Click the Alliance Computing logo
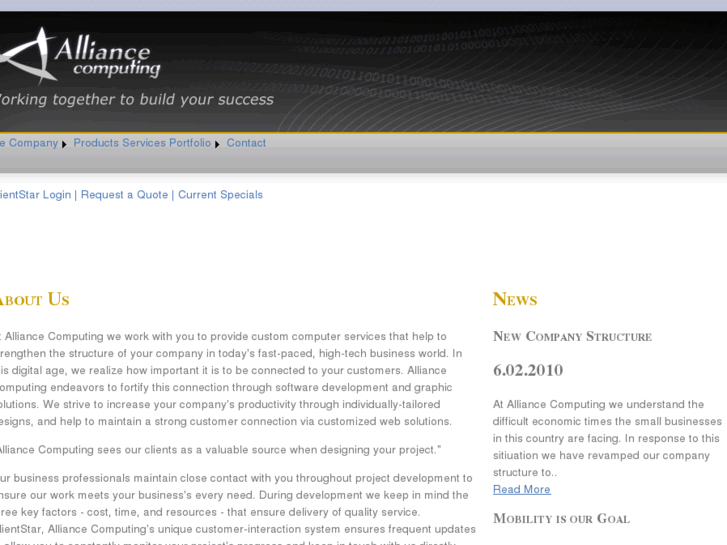727x545 pixels. click(x=80, y=55)
